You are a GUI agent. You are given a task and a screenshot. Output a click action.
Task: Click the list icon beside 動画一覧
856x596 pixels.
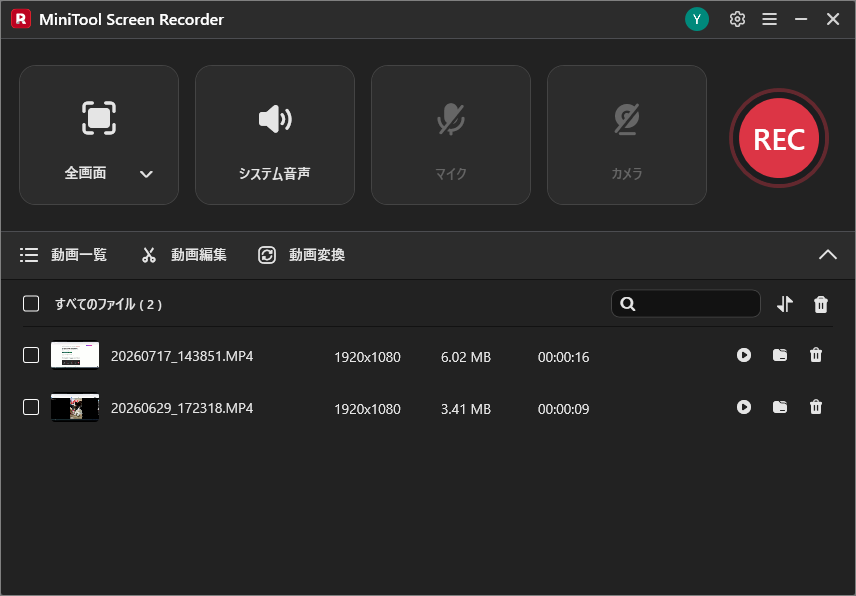coord(29,255)
